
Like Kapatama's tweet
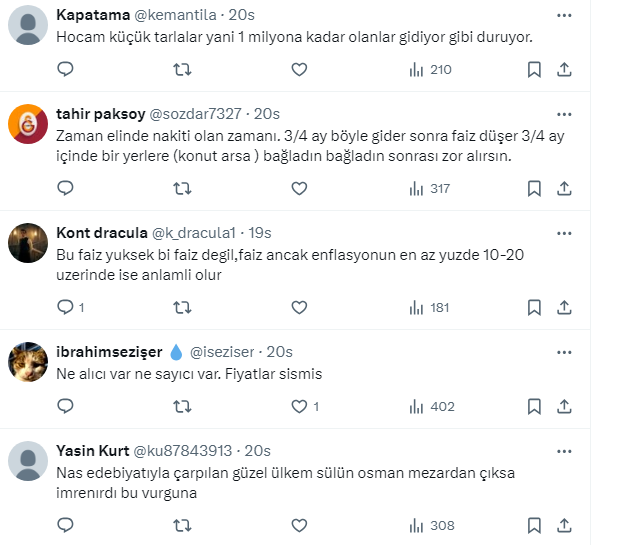(299, 69)
